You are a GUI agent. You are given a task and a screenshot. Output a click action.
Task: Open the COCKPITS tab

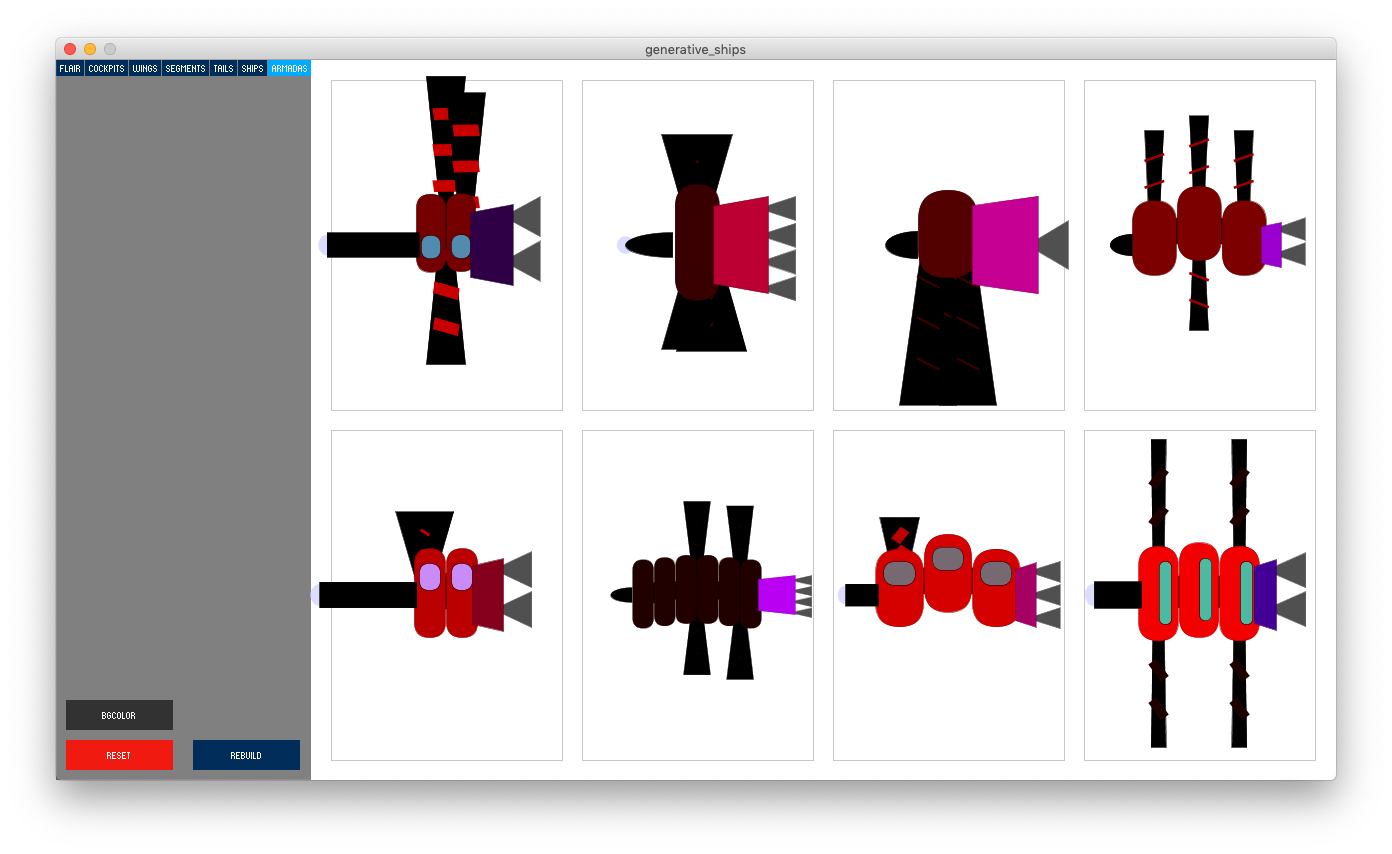point(106,68)
